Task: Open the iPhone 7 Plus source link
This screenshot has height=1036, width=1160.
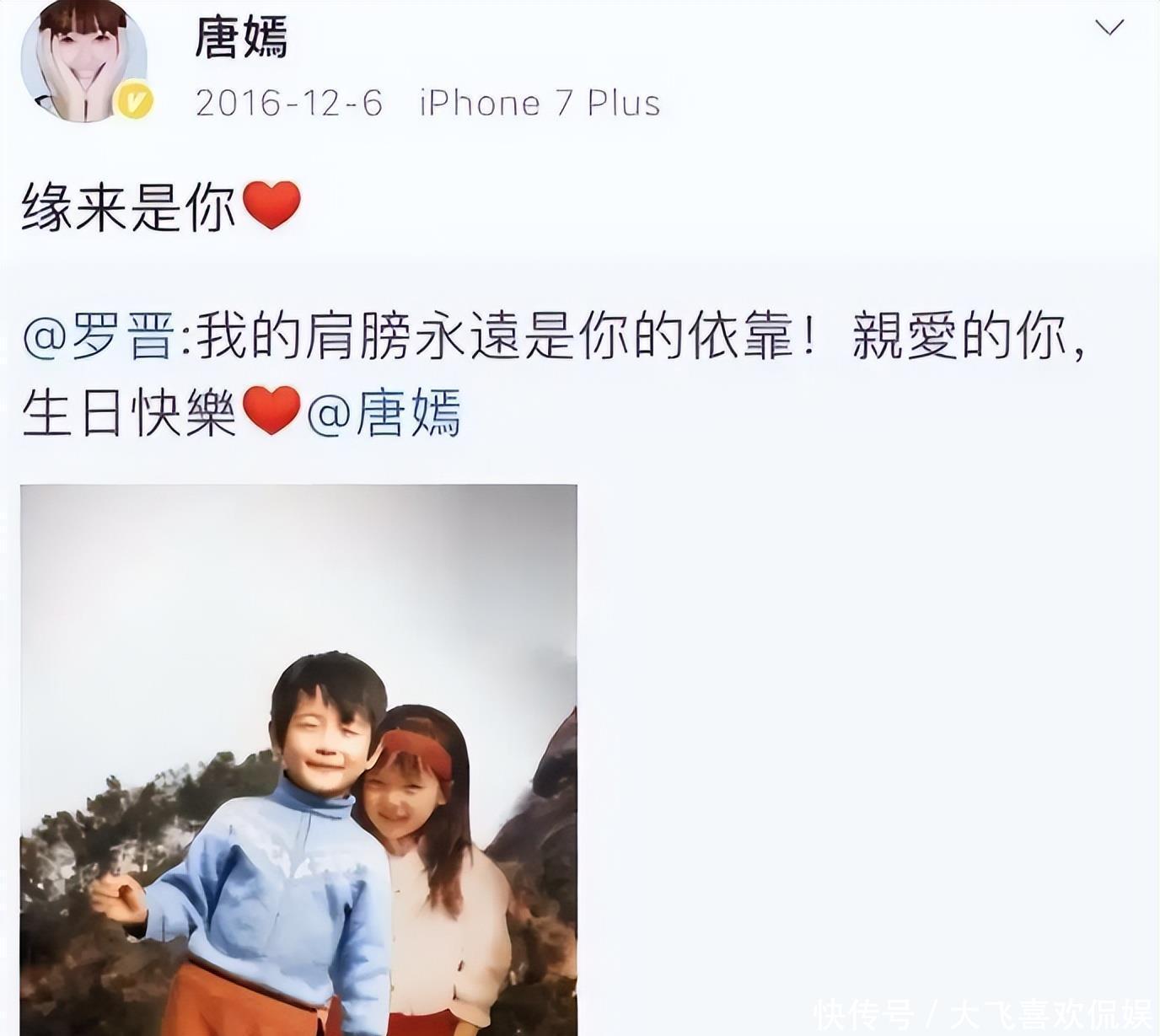Action: (540, 104)
